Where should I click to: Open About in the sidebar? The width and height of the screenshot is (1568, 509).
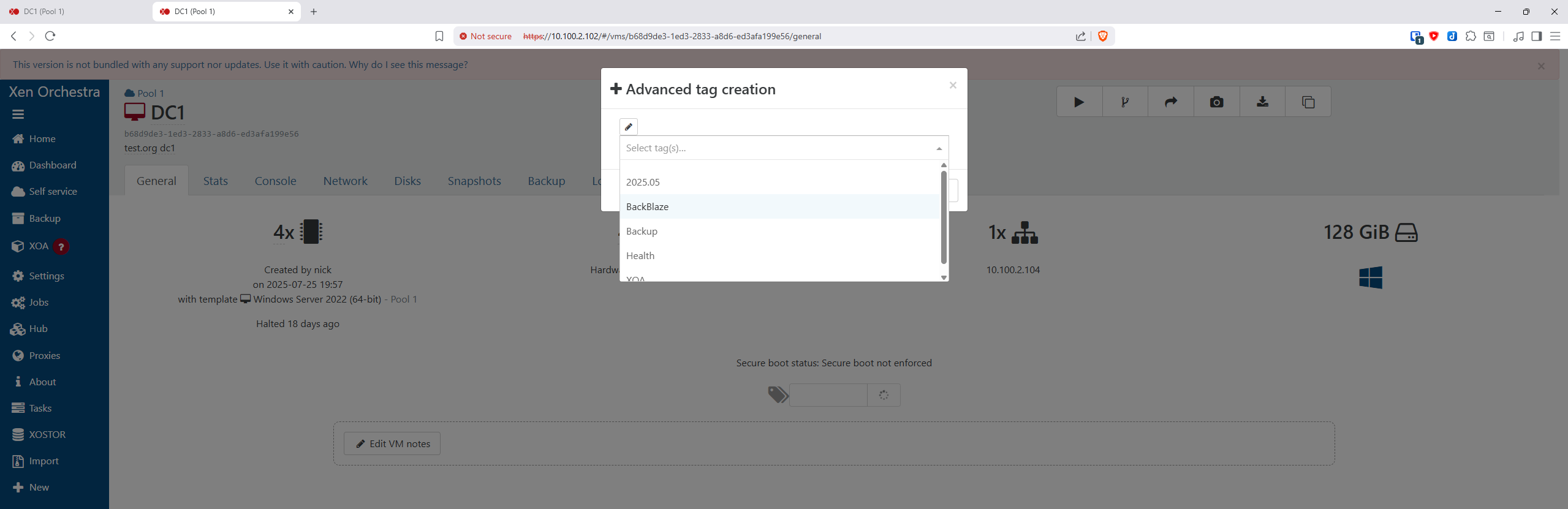pyautogui.click(x=34, y=382)
